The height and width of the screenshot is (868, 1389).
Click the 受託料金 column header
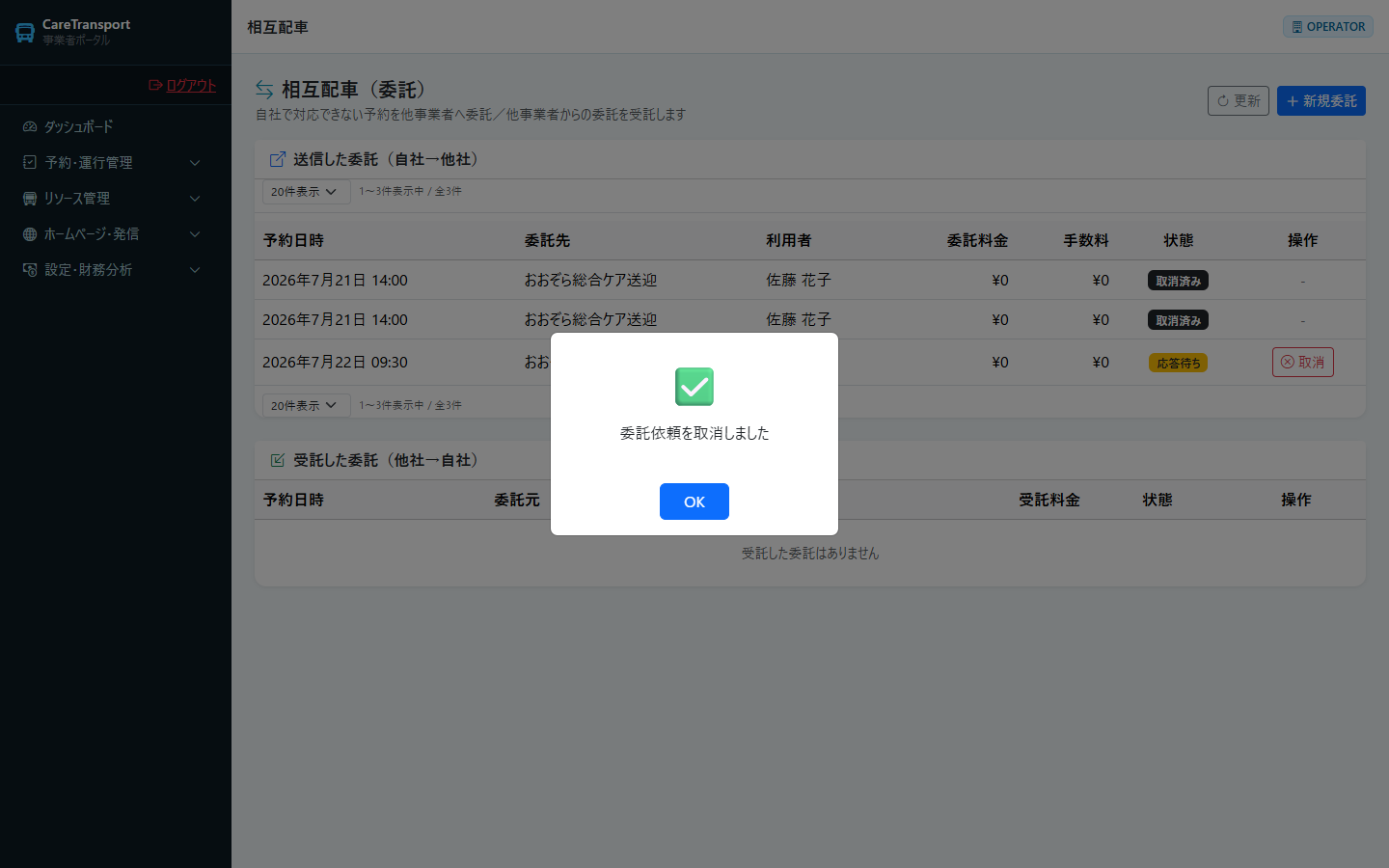point(1049,500)
